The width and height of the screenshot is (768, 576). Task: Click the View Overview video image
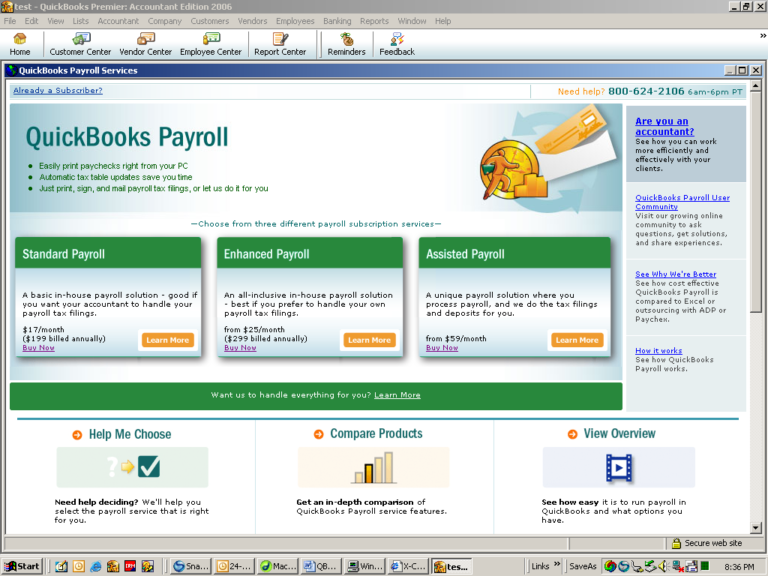coord(619,467)
